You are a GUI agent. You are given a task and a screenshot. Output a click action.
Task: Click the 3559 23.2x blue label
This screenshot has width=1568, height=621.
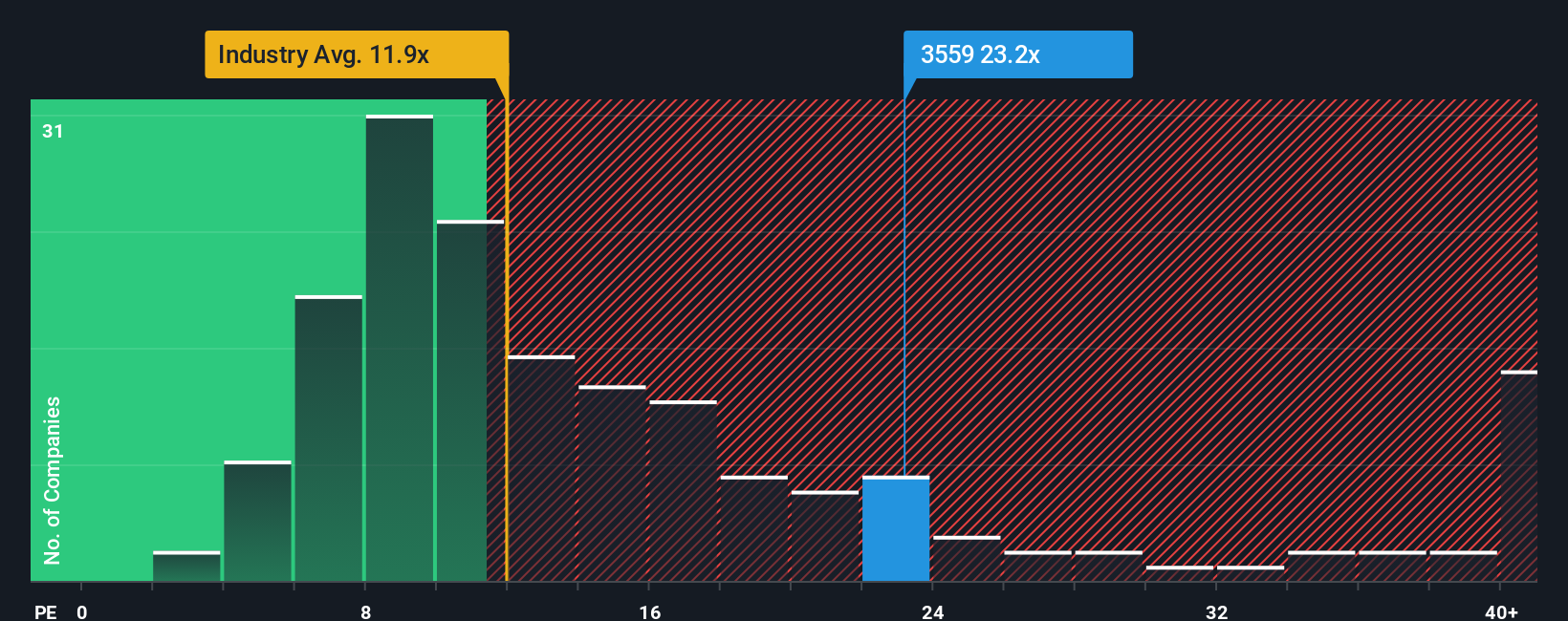(x=1018, y=54)
